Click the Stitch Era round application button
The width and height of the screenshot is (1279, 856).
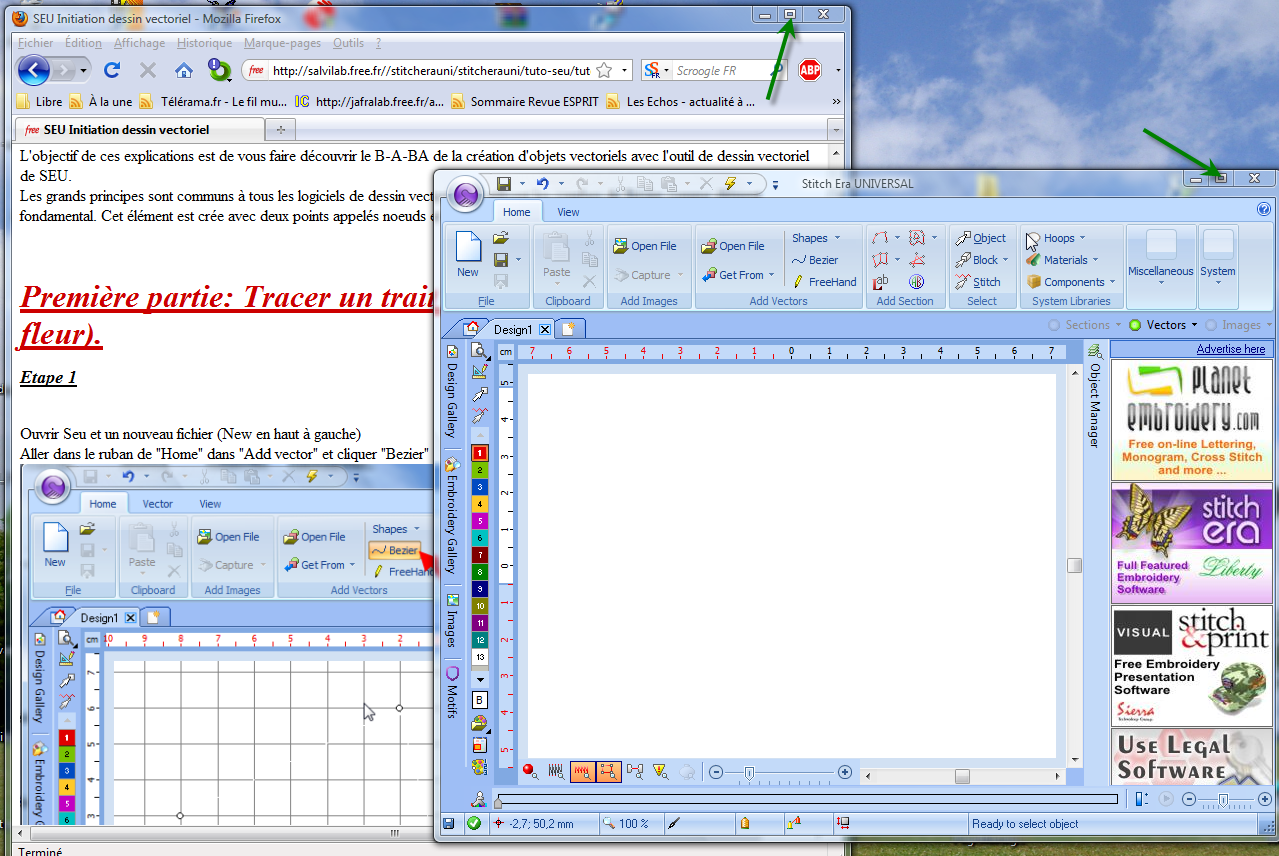coord(464,193)
